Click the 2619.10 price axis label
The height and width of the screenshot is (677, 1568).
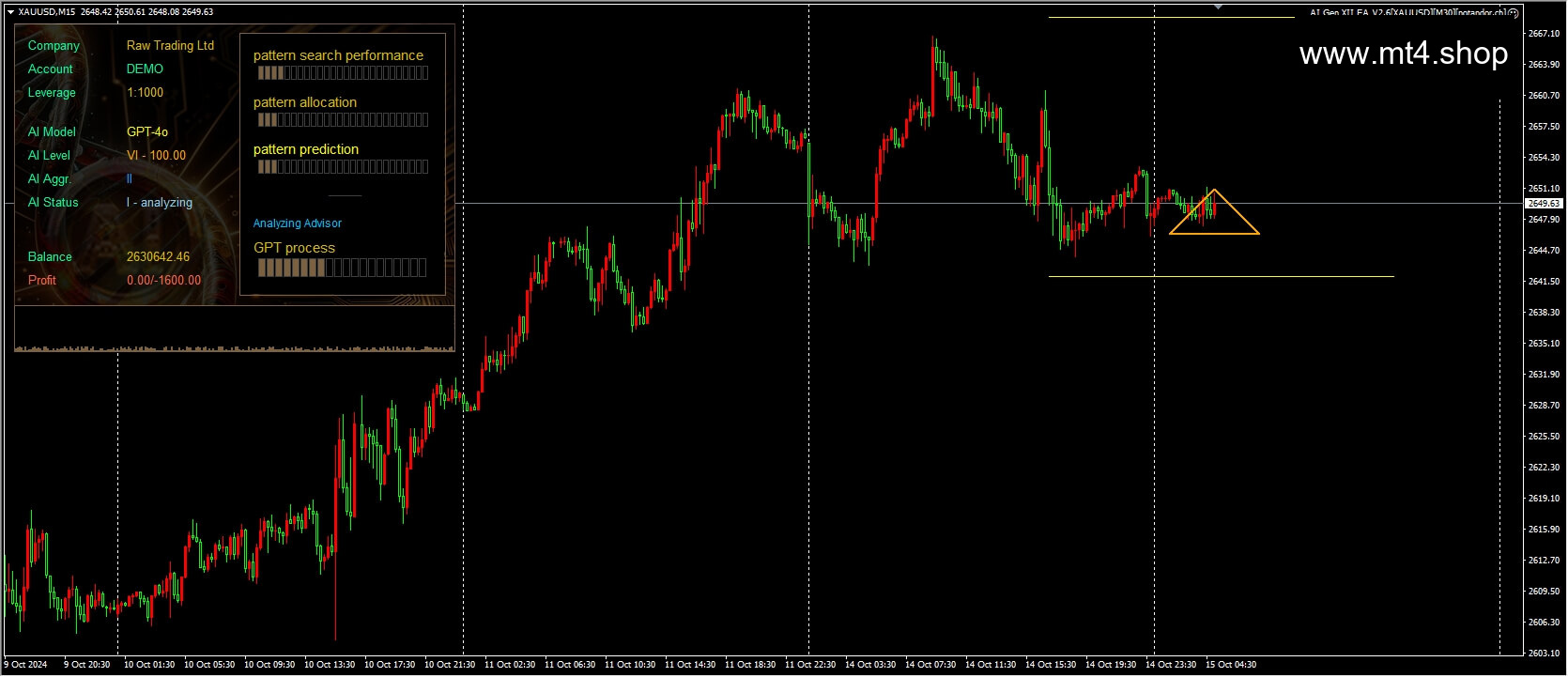click(1544, 499)
